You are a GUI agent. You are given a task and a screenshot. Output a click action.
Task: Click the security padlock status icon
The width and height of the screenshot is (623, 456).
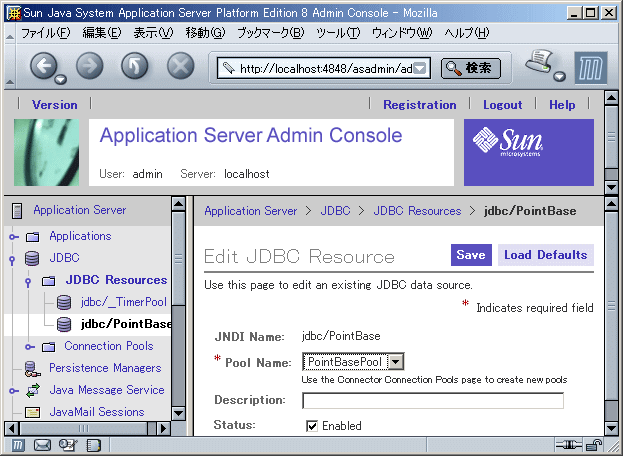(x=594, y=445)
